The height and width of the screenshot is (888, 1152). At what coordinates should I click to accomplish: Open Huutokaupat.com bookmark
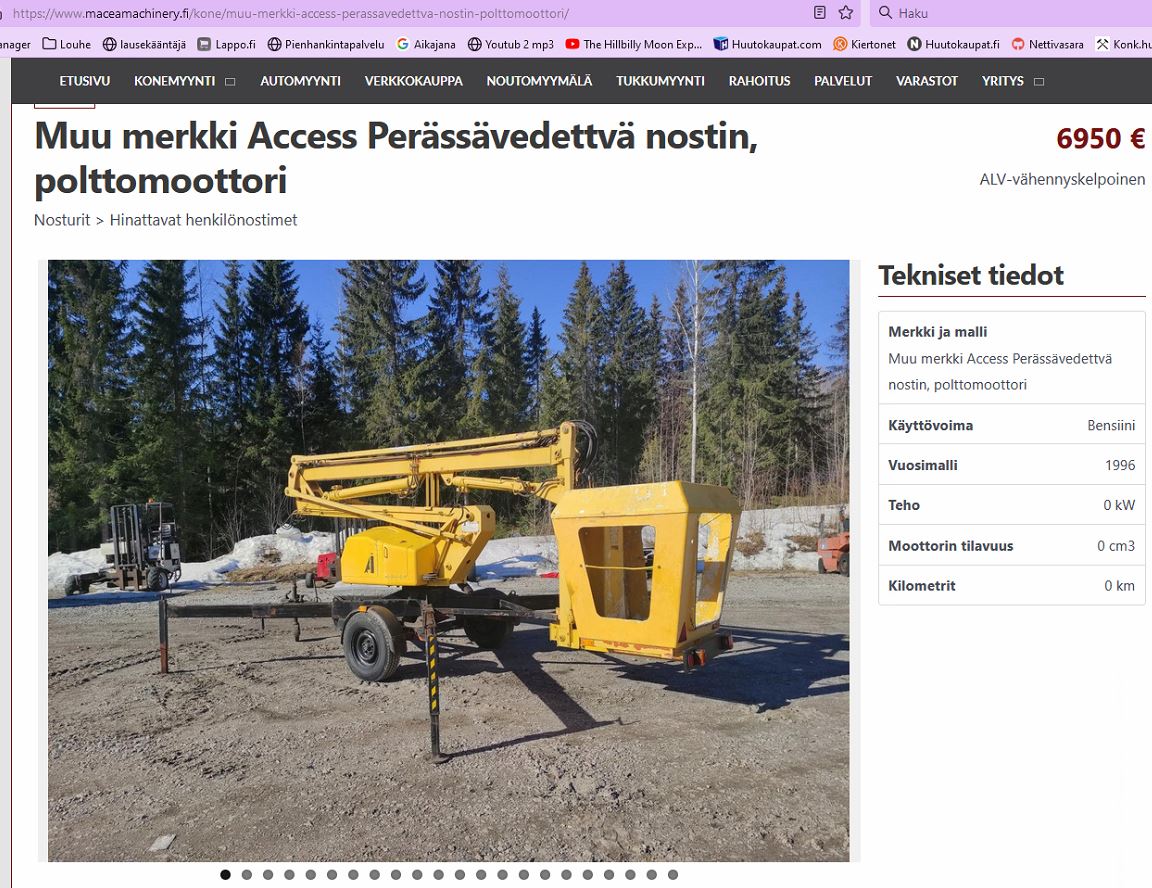(x=767, y=44)
